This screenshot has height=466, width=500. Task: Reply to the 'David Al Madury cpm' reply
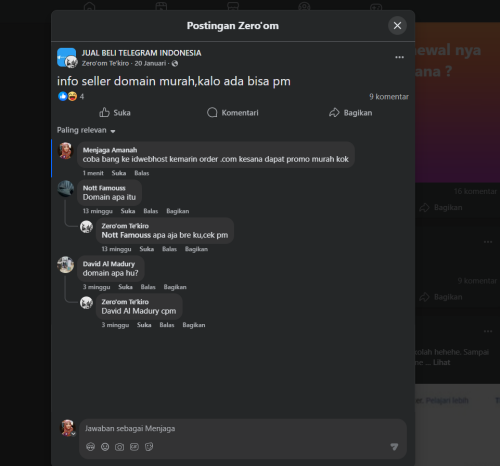pos(167,325)
